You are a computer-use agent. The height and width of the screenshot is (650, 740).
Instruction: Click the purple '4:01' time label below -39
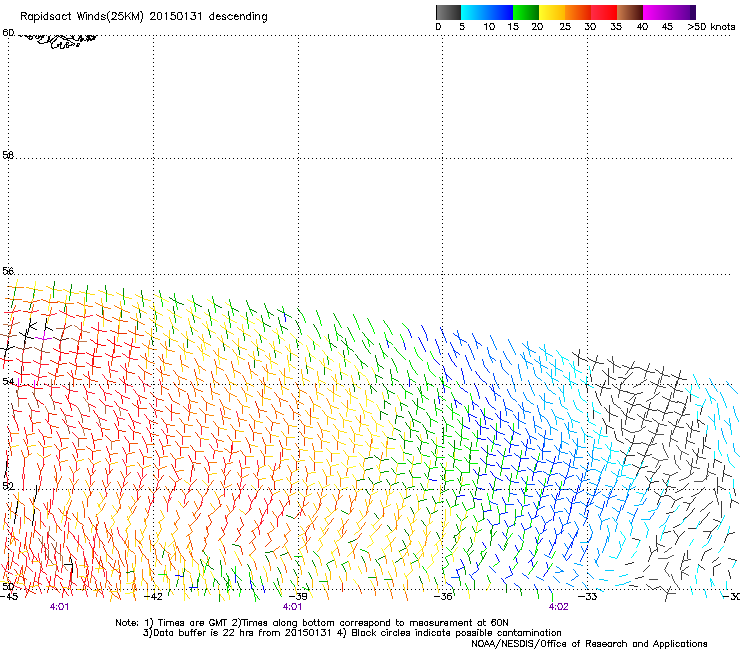[292, 607]
